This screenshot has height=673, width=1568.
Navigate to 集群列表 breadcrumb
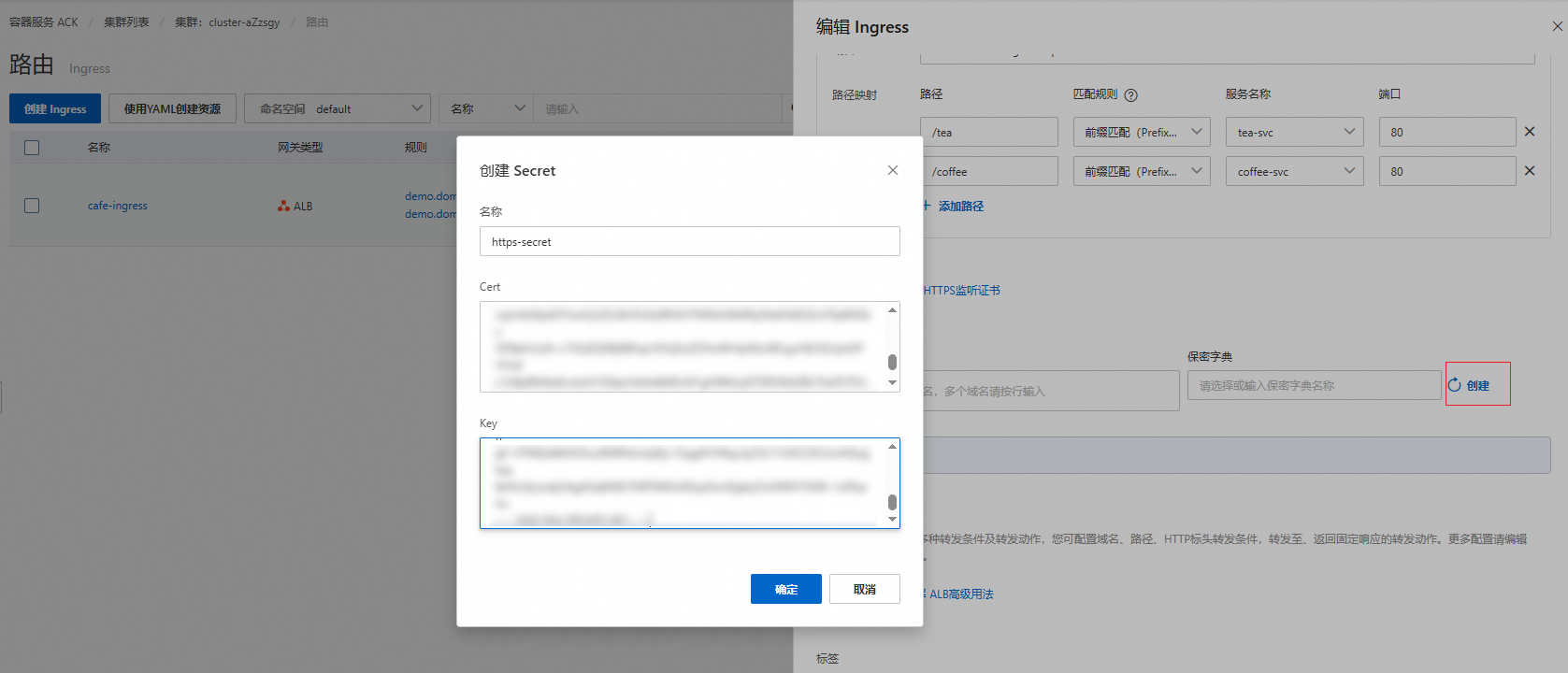(x=126, y=21)
